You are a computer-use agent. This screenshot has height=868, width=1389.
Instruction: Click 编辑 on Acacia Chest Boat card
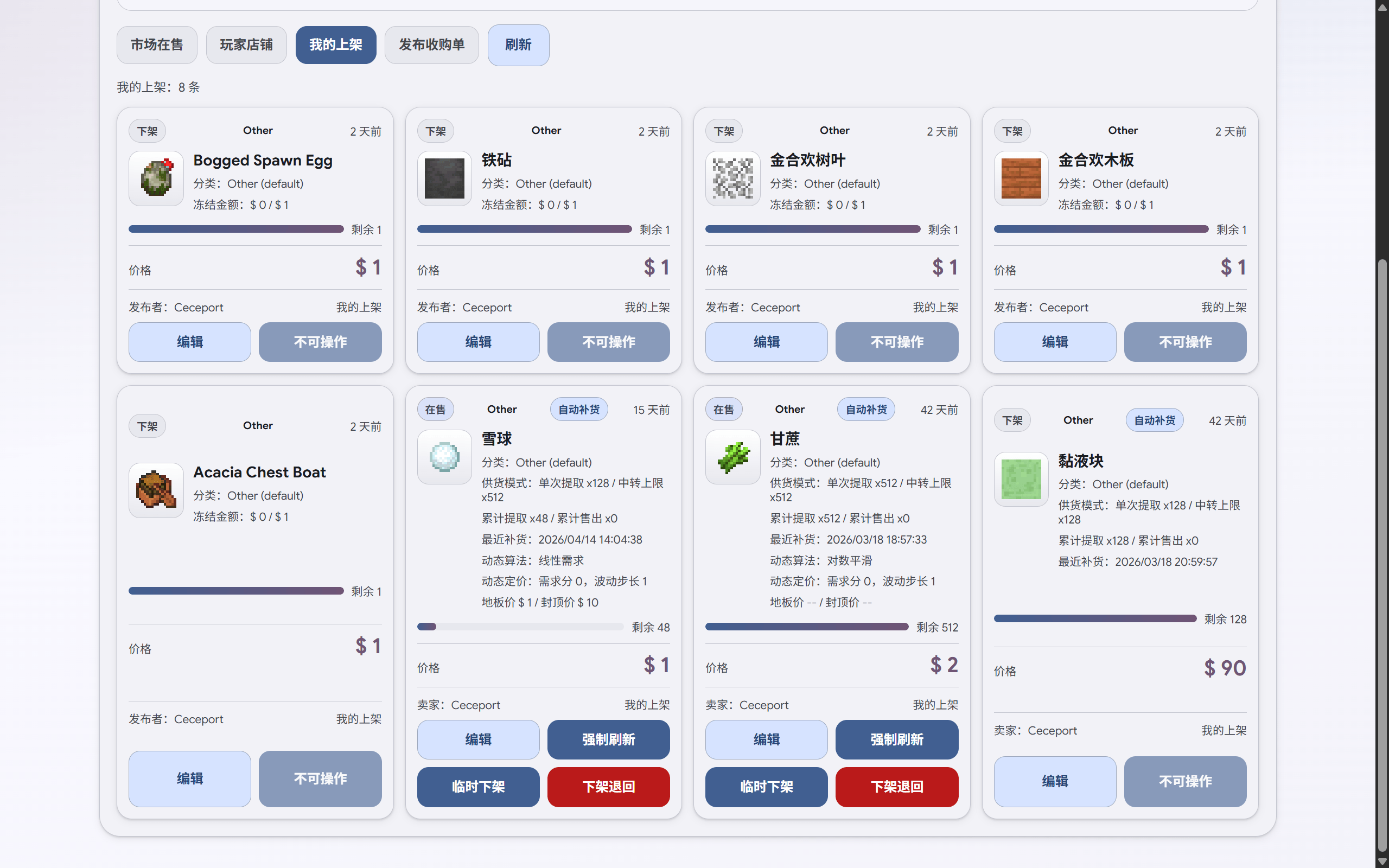[190, 779]
